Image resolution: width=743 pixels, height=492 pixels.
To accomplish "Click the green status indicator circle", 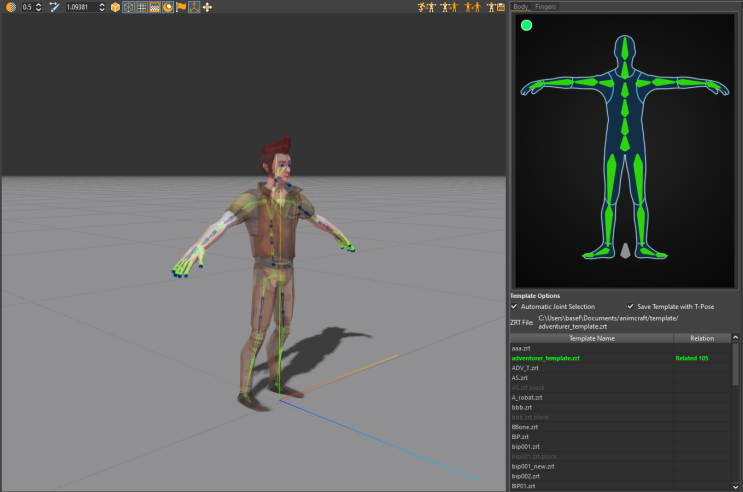I will point(526,25).
